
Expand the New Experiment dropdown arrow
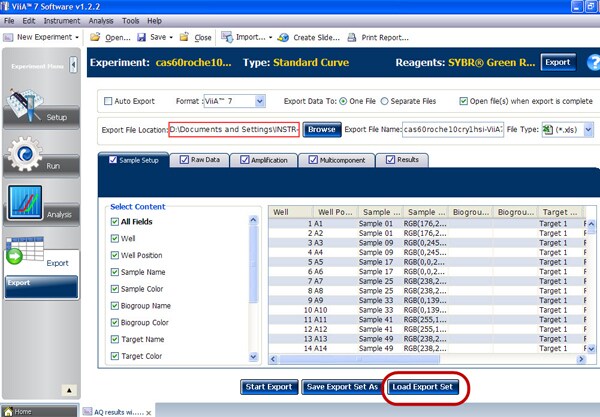coord(77,37)
